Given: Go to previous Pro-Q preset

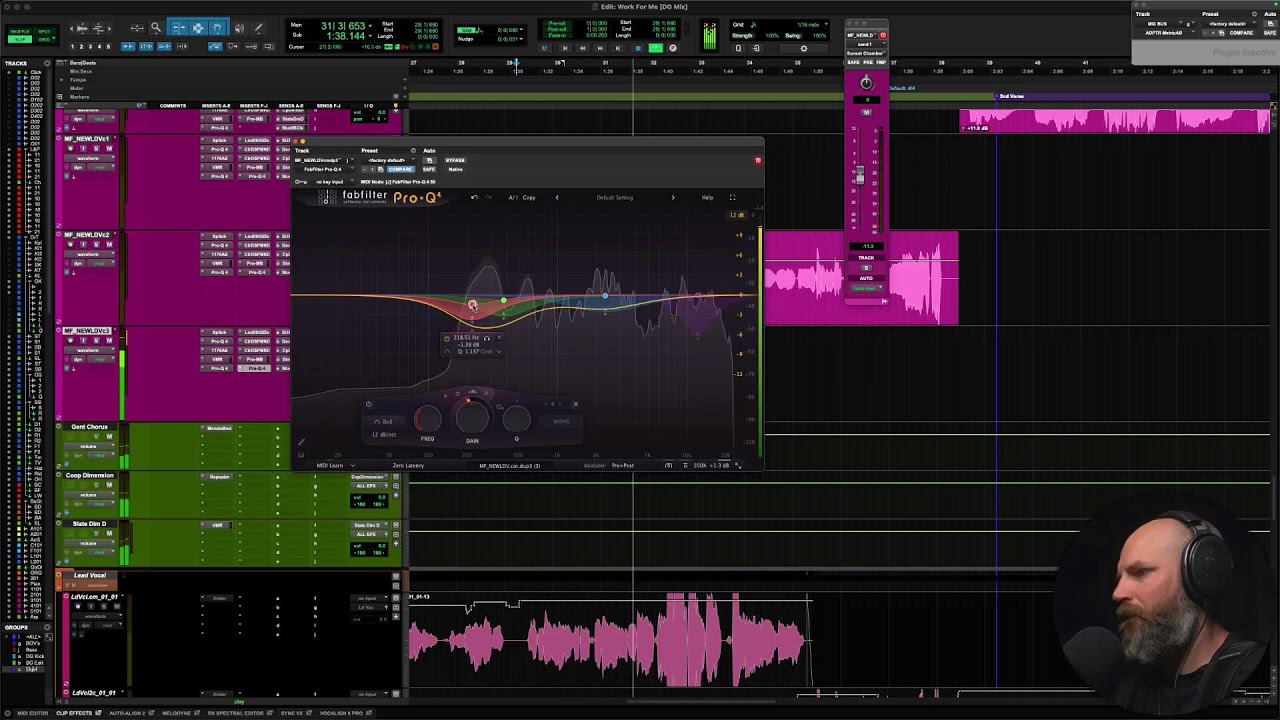Looking at the screenshot, I should 557,197.
